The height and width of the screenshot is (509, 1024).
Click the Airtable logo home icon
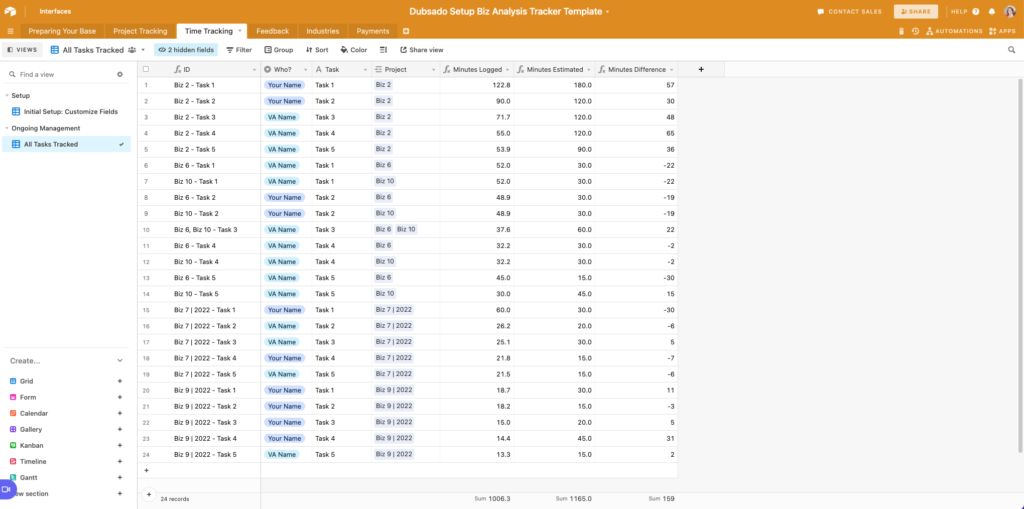pyautogui.click(x=10, y=11)
